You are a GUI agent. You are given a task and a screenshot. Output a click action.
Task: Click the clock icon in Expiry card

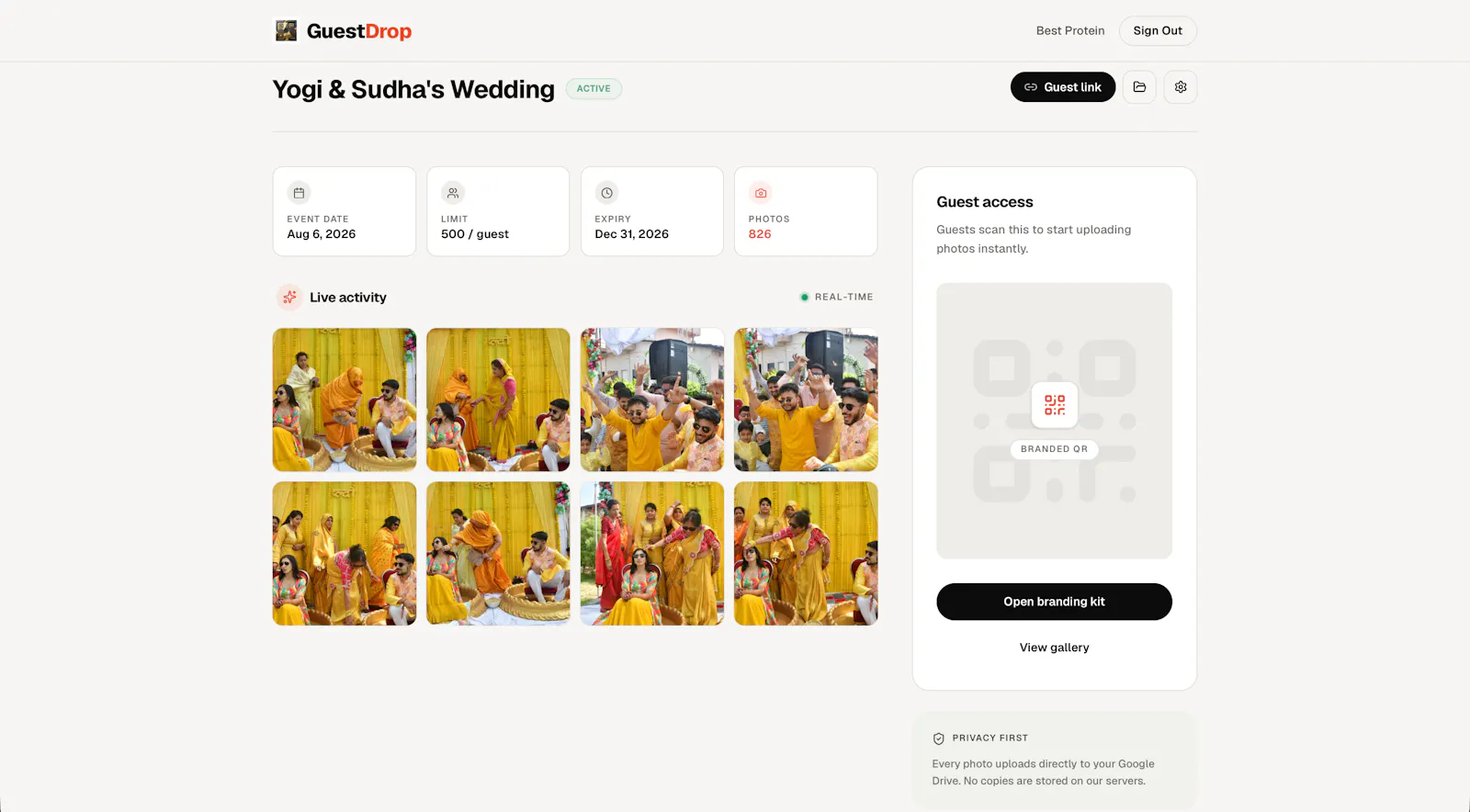(x=606, y=193)
